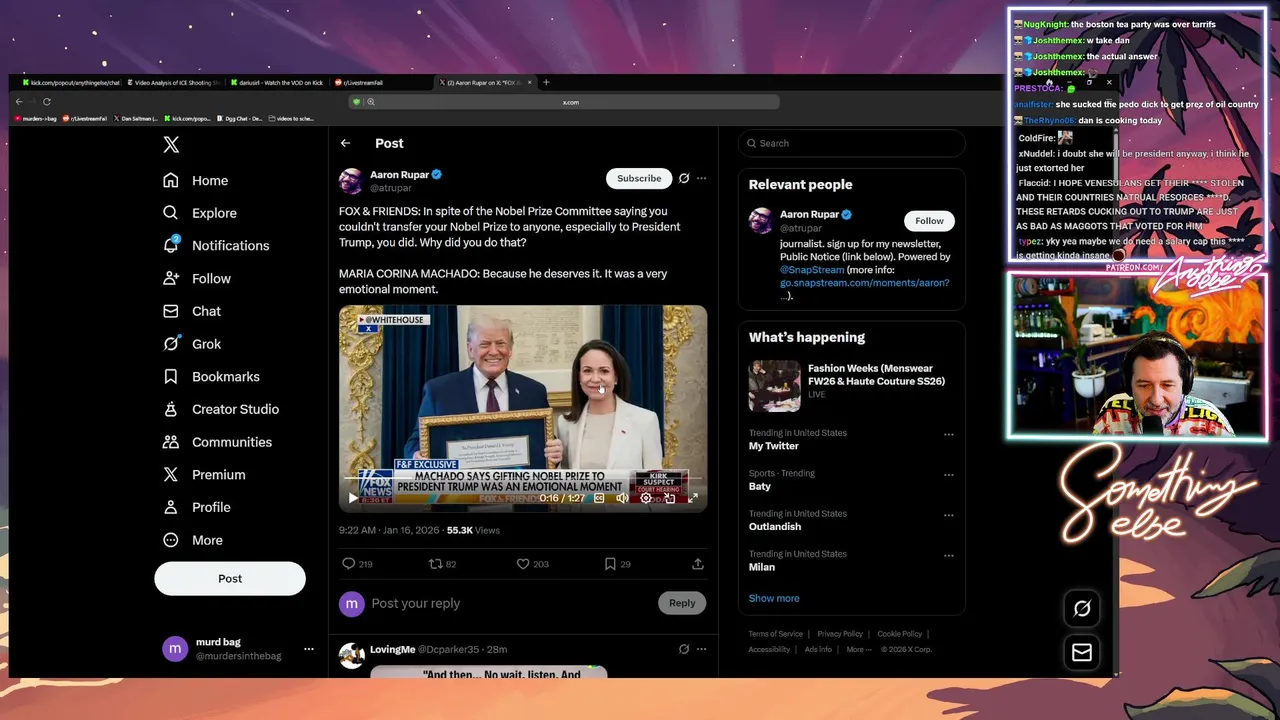Open Communities in the sidebar
The height and width of the screenshot is (720, 1280).
pos(217,442)
